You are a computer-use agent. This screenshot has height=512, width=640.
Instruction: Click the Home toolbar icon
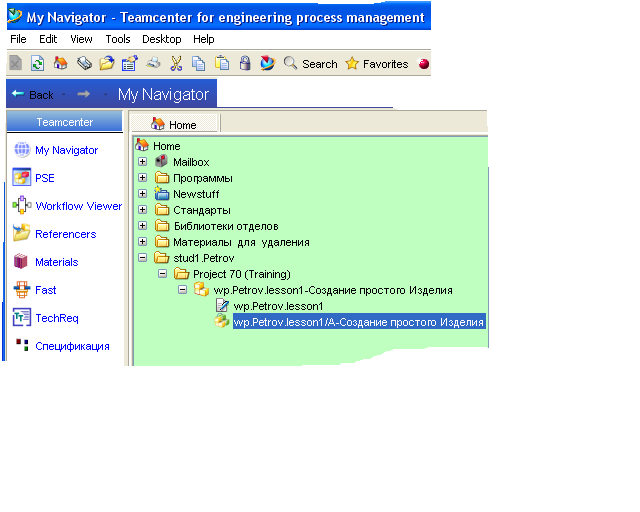pyautogui.click(x=60, y=63)
